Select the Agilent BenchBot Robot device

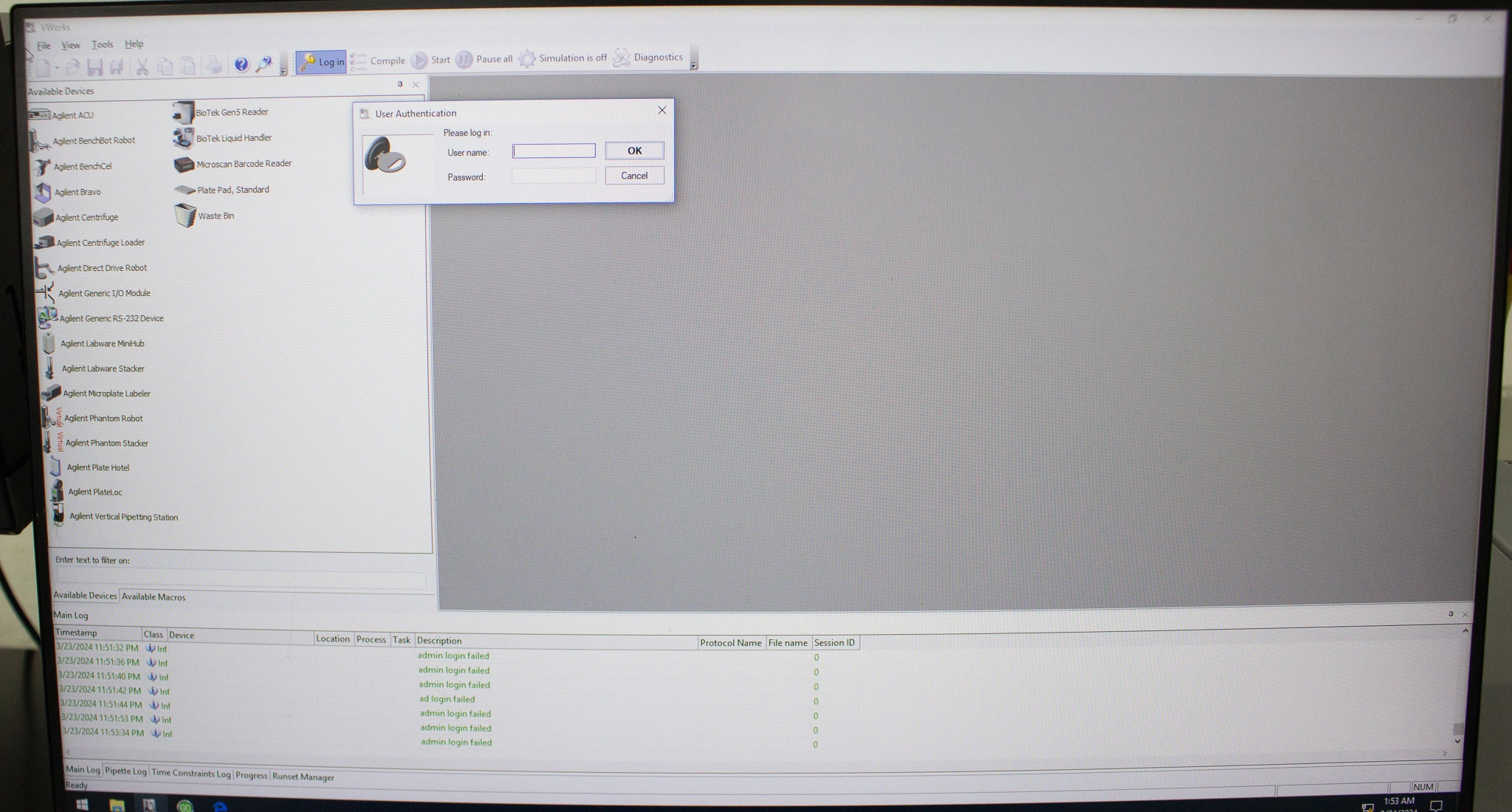click(x=83, y=140)
